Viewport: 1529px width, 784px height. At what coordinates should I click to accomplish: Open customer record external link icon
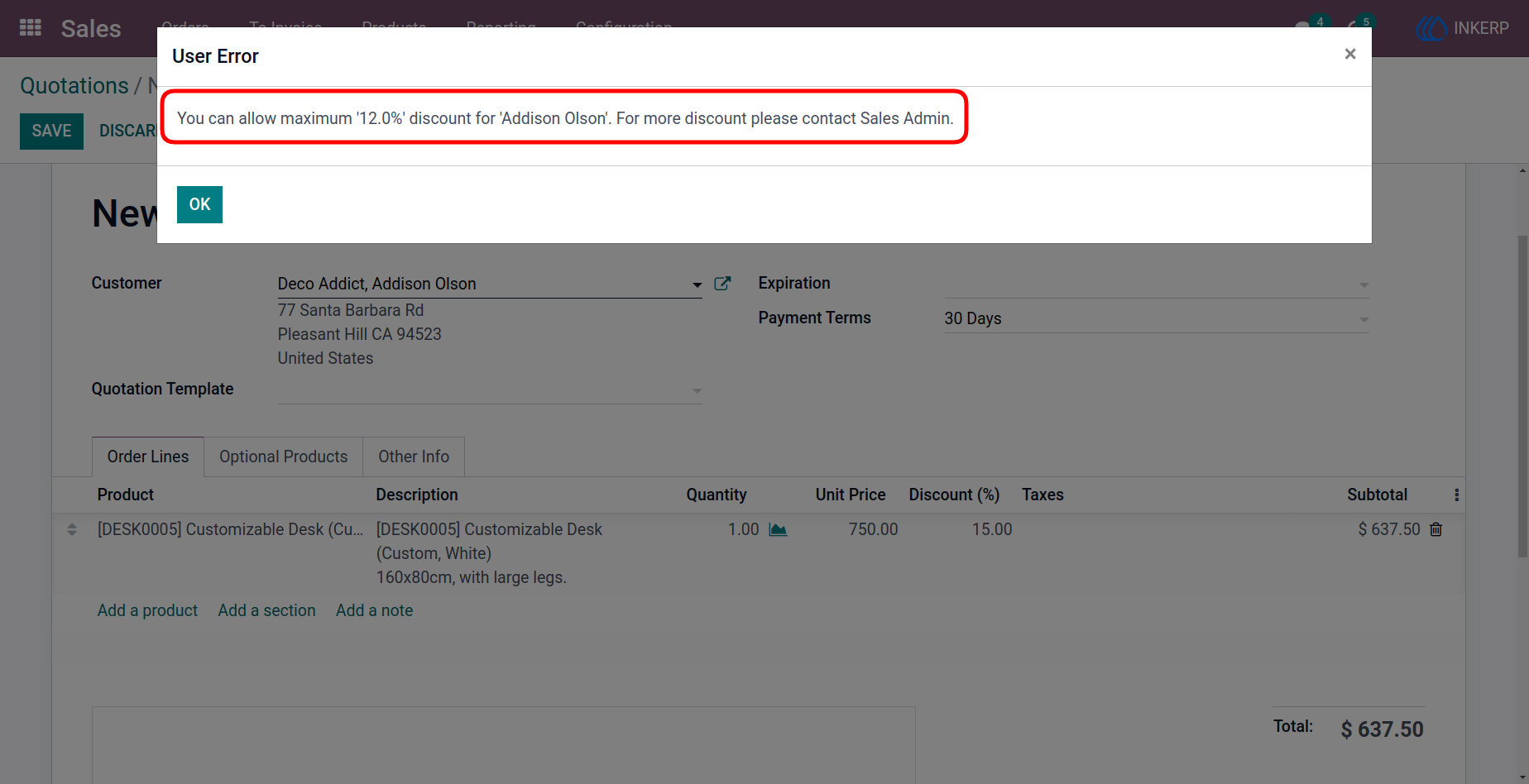coord(722,284)
